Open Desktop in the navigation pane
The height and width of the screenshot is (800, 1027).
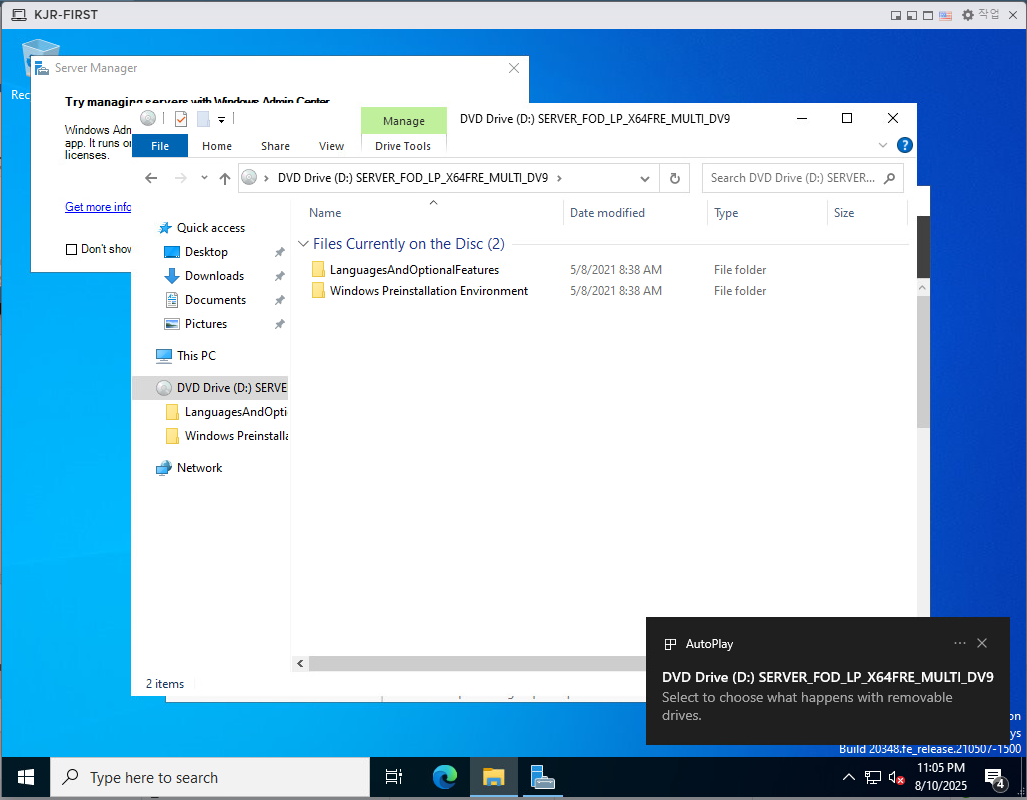pyautogui.click(x=206, y=252)
